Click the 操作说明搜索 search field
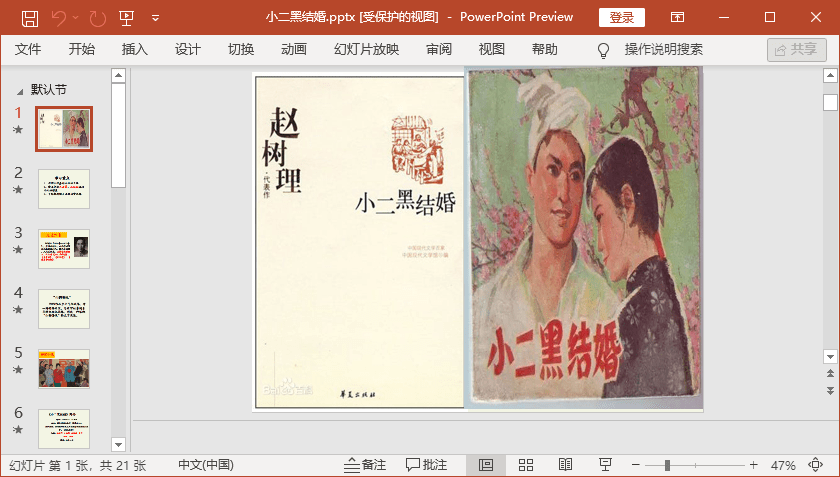Screen dimensions: 840x477 point(663,49)
